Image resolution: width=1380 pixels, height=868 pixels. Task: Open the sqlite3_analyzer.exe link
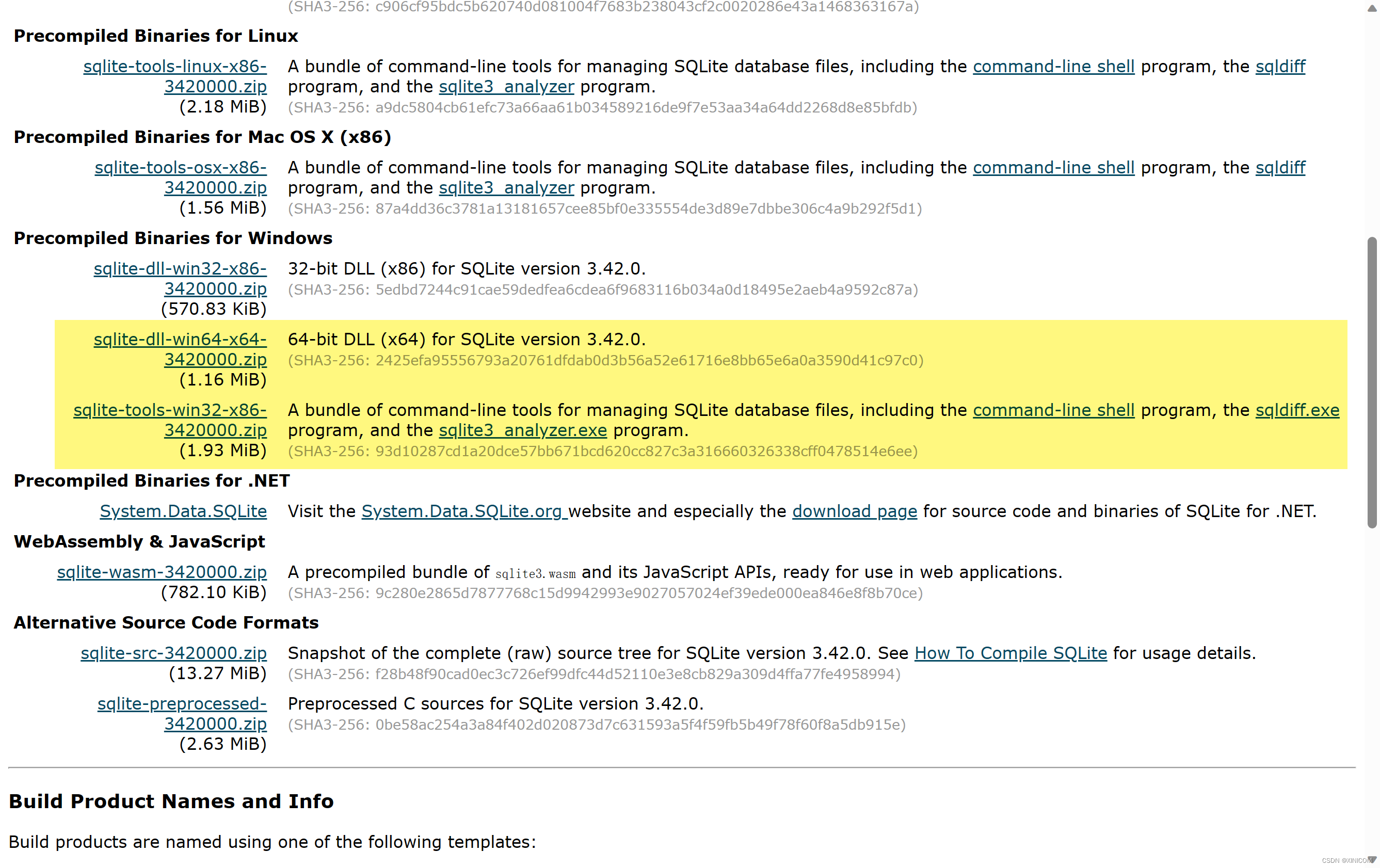(x=522, y=430)
